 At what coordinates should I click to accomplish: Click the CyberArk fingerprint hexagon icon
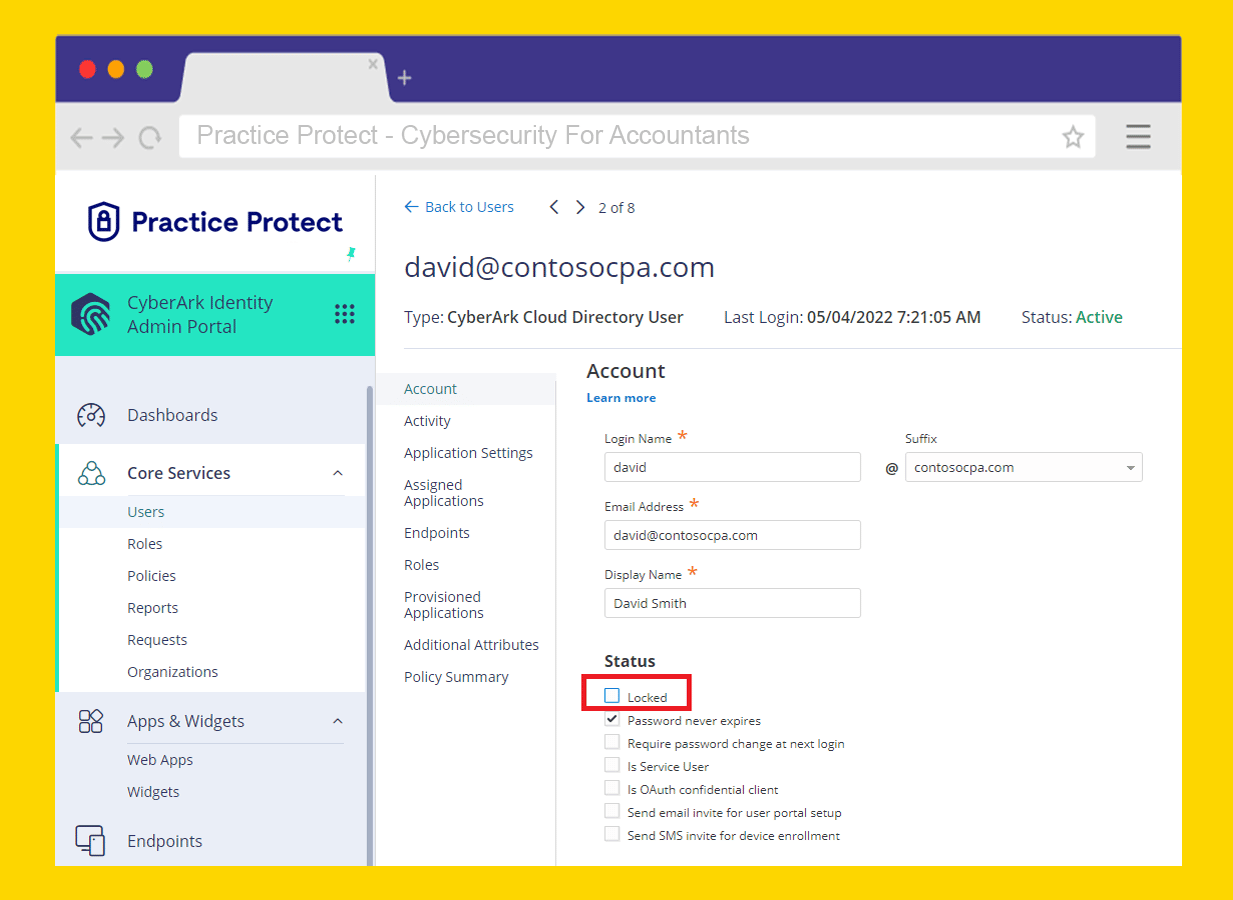pyautogui.click(x=91, y=314)
